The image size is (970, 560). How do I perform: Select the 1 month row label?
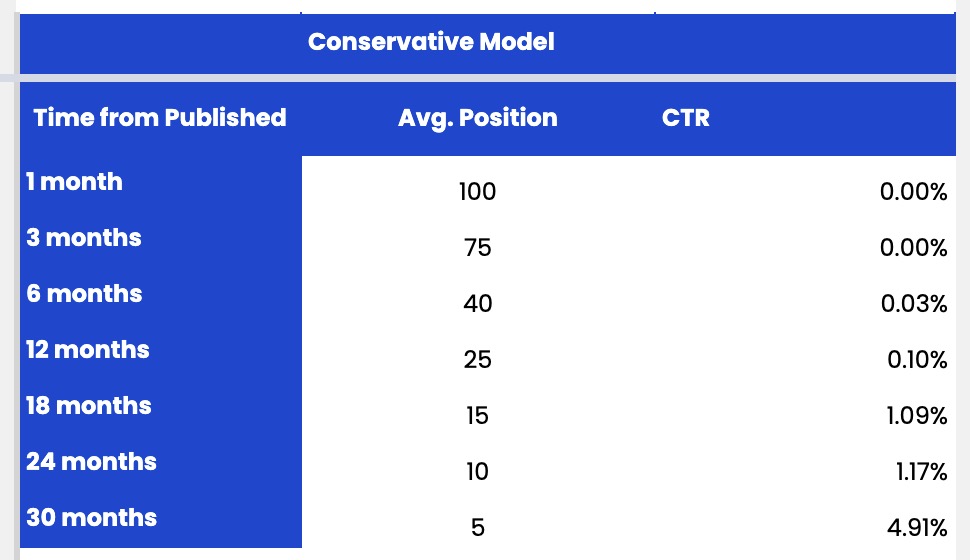(x=75, y=182)
